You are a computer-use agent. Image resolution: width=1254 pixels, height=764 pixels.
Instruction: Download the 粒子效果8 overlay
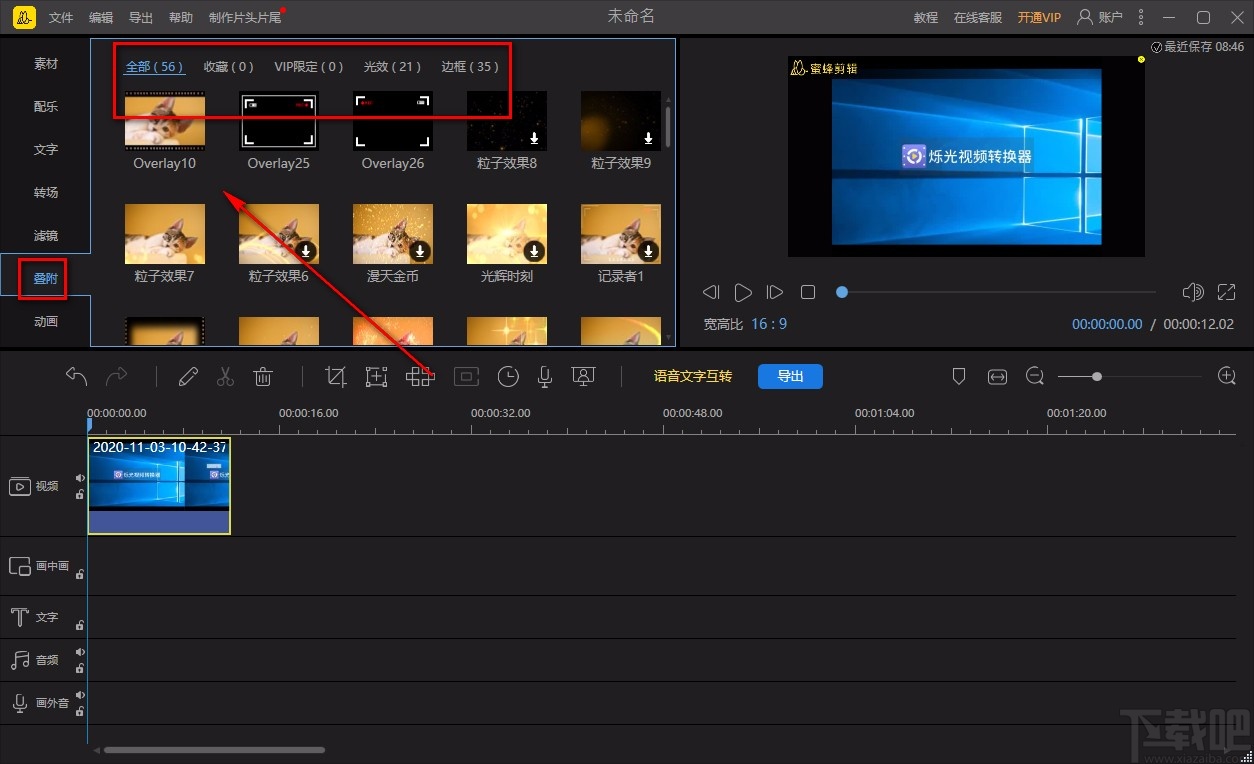535,138
